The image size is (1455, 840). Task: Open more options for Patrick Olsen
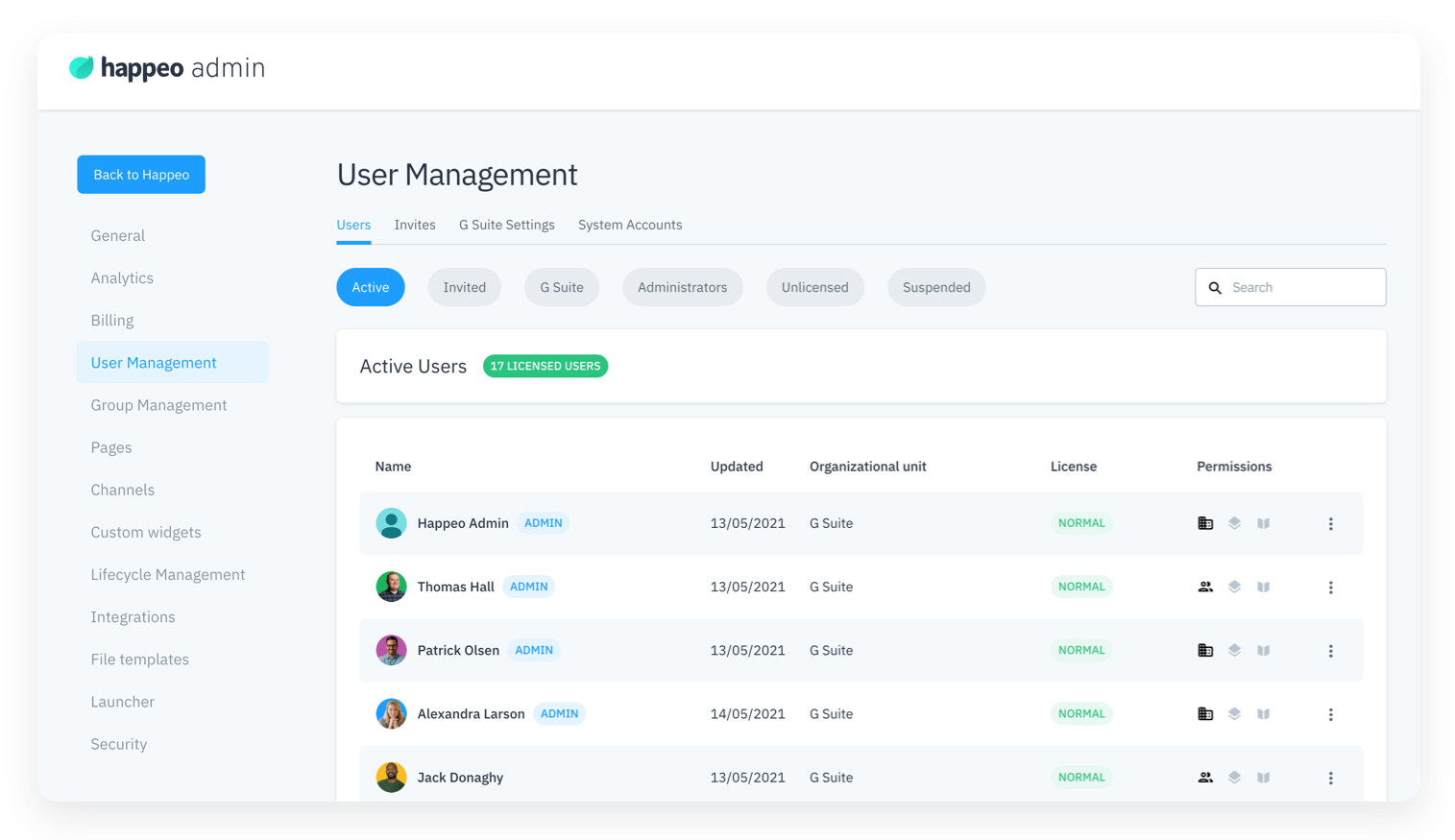1330,651
